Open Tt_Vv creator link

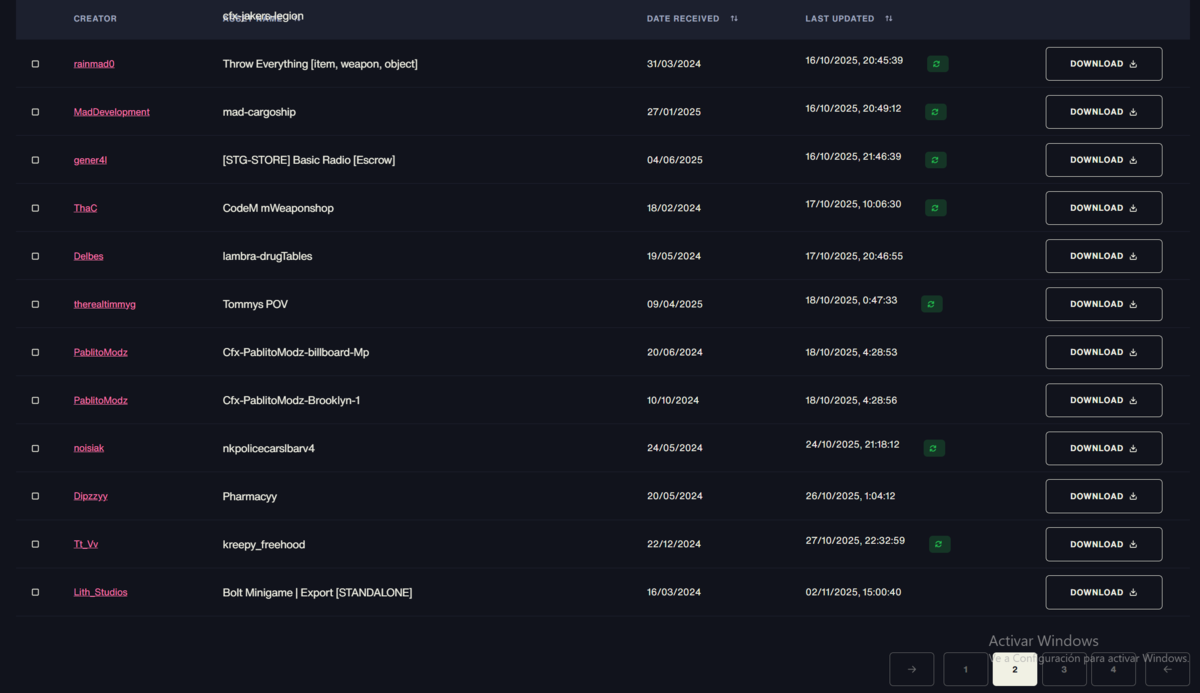point(86,544)
